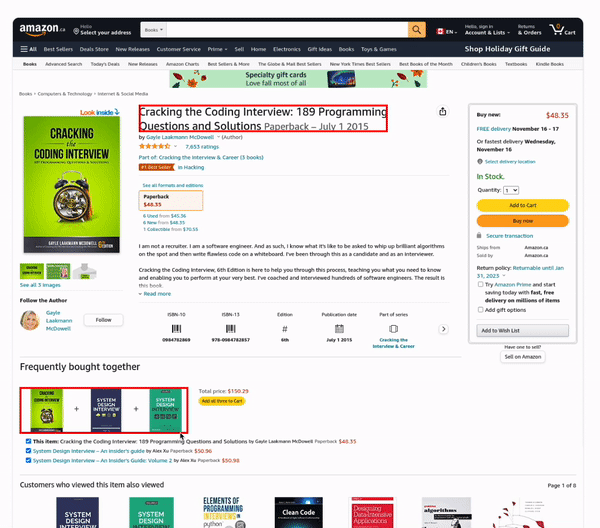Toggle Try Amazon Prime checkbox

point(481,284)
